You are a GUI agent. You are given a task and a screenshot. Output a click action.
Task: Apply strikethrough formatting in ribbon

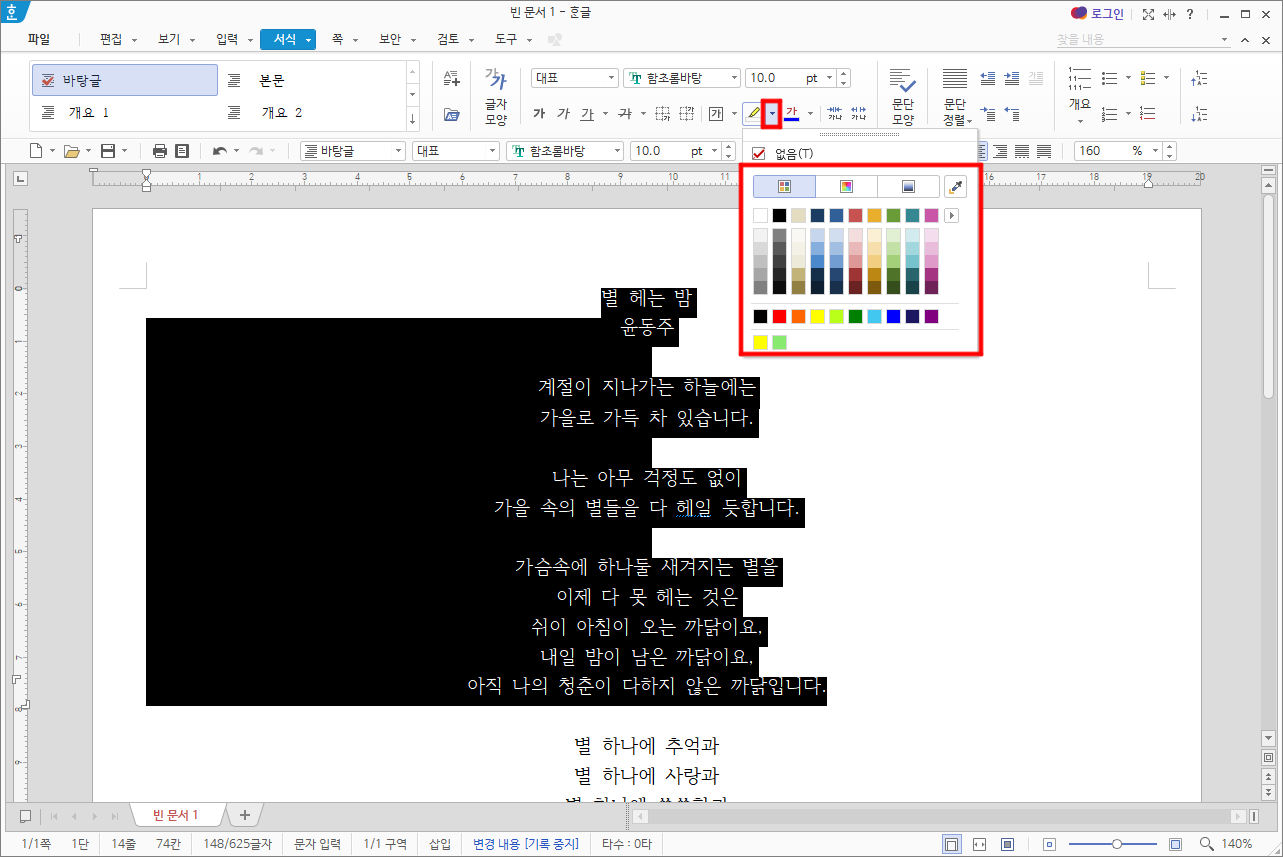625,113
